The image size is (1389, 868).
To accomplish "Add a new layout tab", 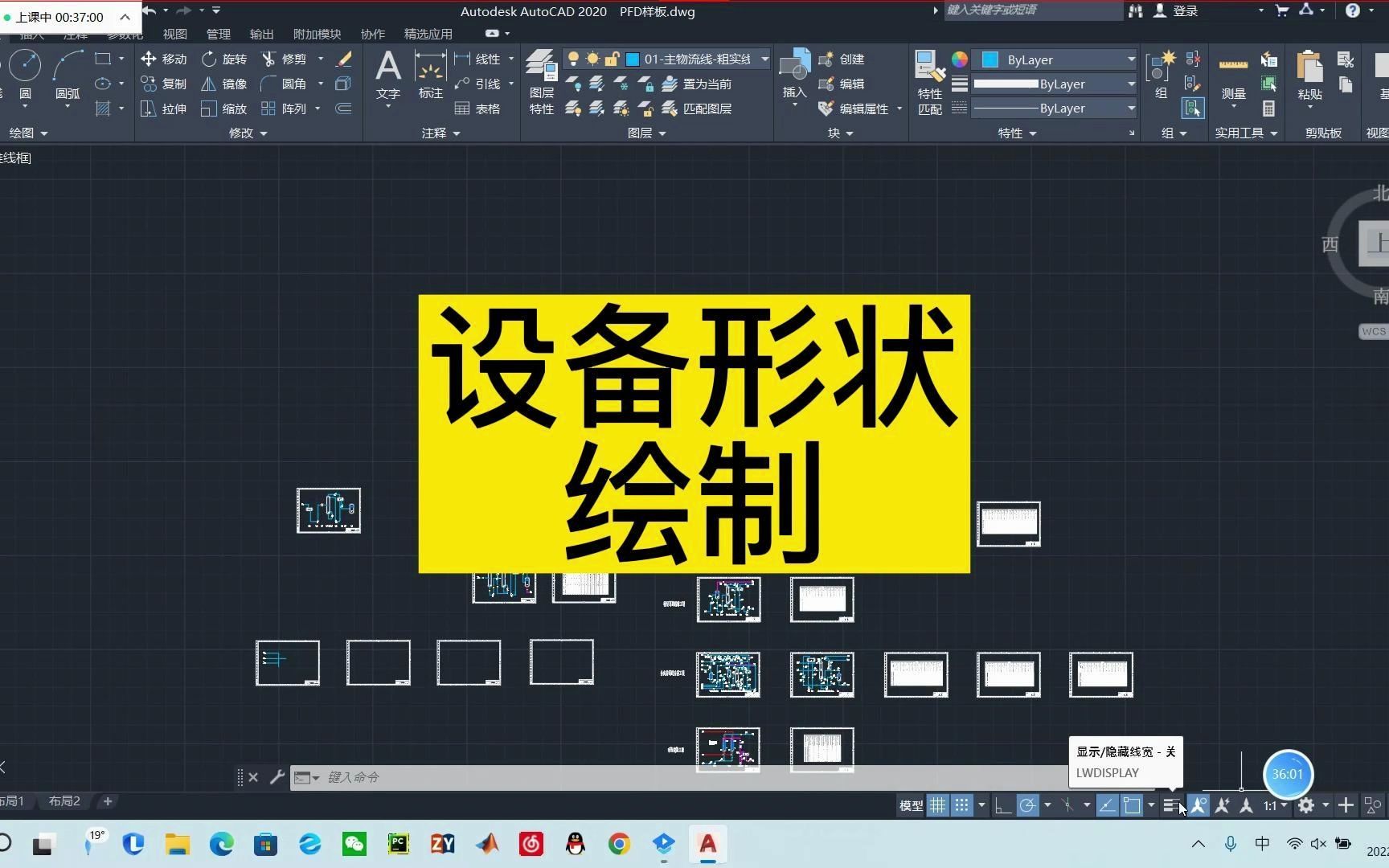I will (x=108, y=801).
